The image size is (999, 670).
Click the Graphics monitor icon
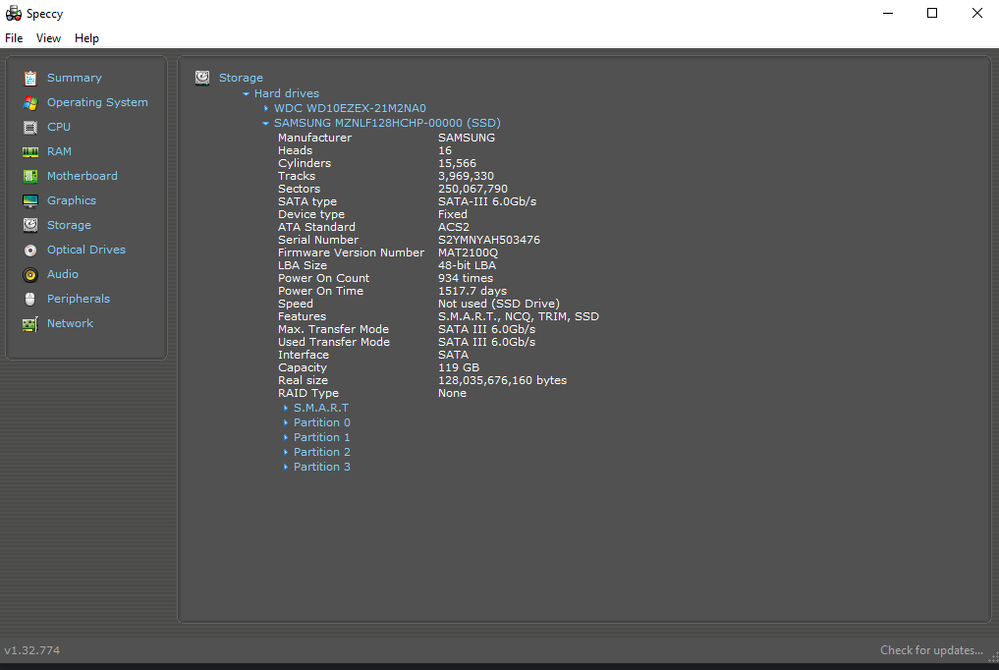(30, 201)
